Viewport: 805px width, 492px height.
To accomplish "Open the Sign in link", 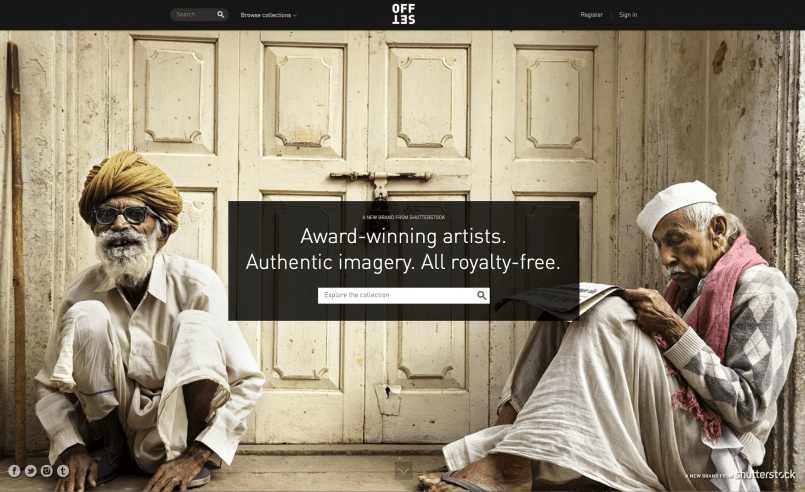I will 628,15.
